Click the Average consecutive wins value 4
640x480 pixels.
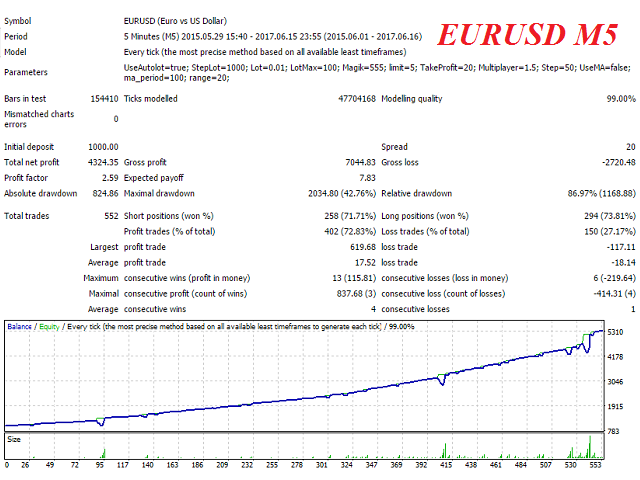tap(373, 309)
